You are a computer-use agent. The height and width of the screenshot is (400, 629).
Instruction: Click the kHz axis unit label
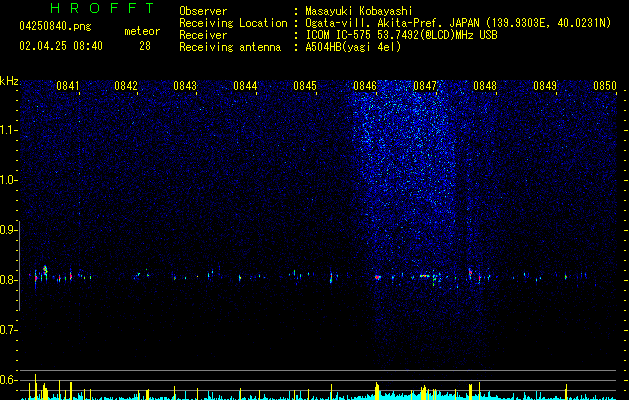point(9,81)
